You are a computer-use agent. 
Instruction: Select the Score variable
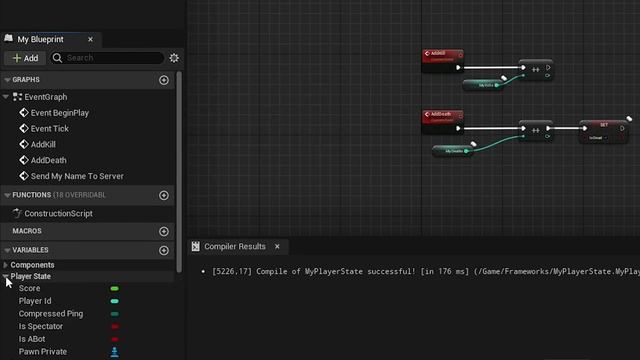pyautogui.click(x=29, y=288)
